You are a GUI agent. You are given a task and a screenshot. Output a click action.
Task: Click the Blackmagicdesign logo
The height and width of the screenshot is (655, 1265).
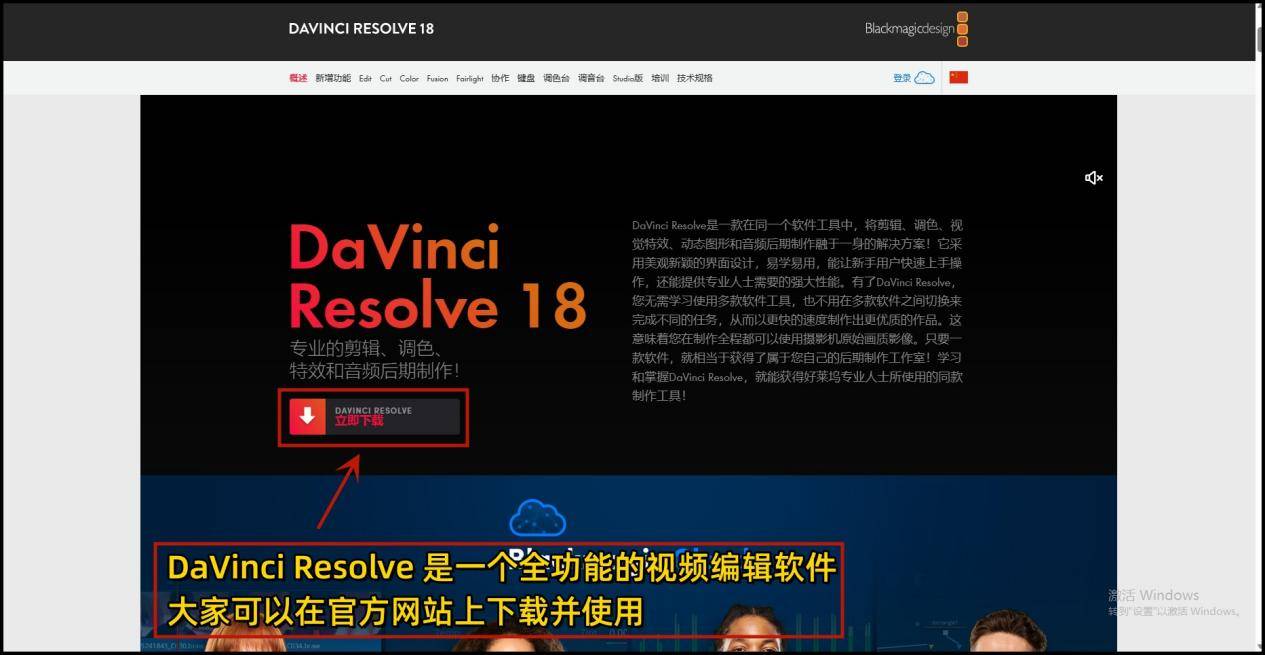click(916, 29)
